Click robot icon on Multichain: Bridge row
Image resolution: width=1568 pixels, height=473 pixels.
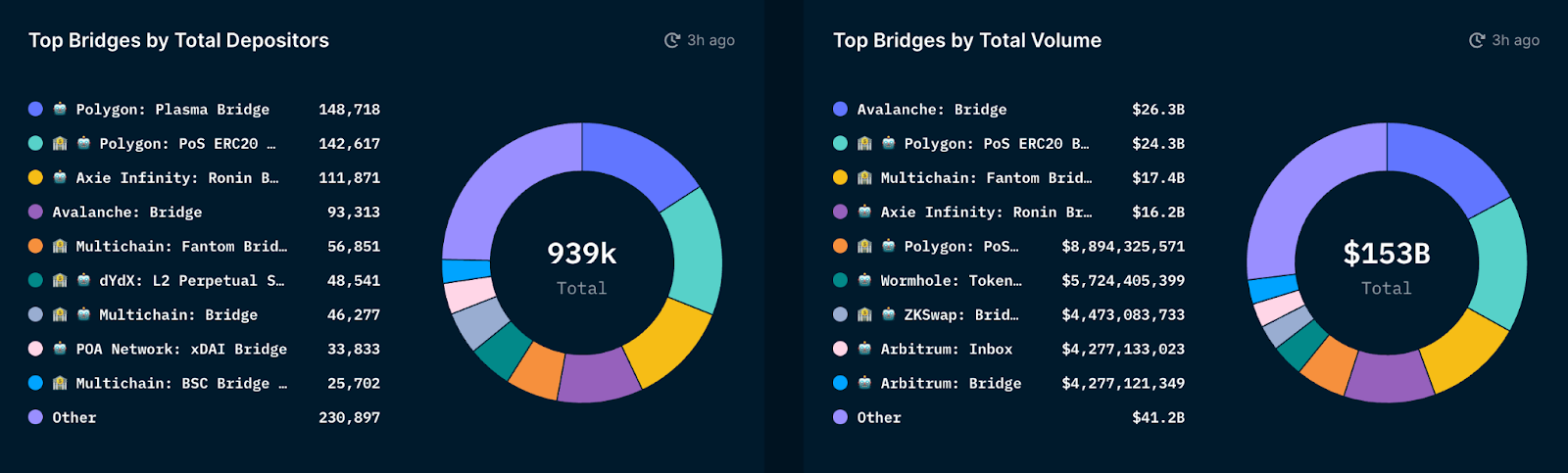tap(83, 314)
